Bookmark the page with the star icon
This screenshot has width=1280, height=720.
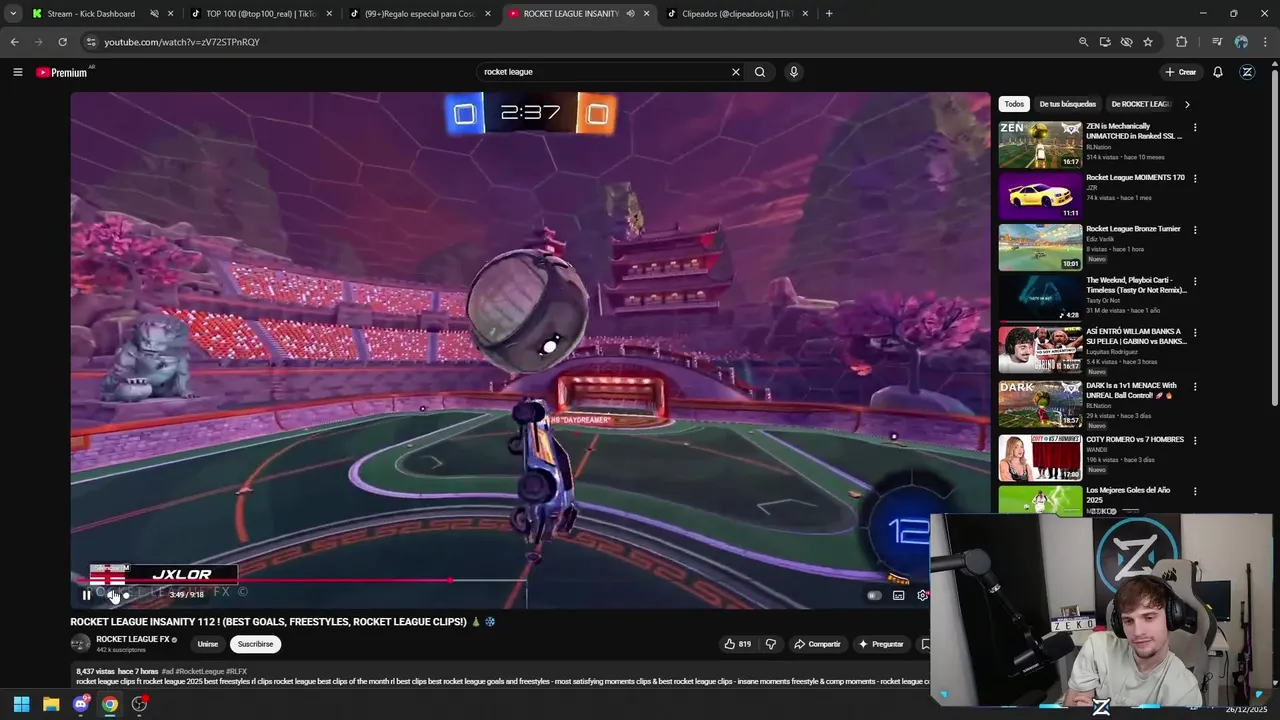pos(1148,42)
